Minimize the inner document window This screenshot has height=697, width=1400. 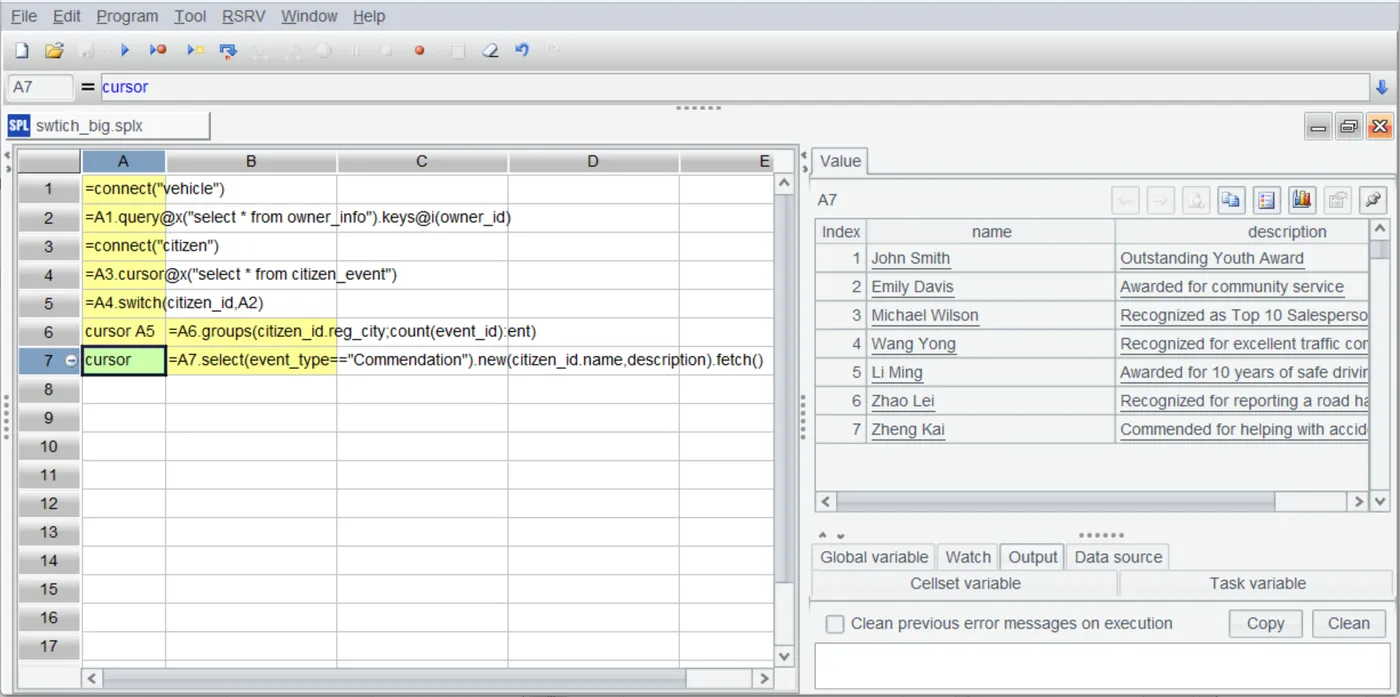(x=1319, y=126)
